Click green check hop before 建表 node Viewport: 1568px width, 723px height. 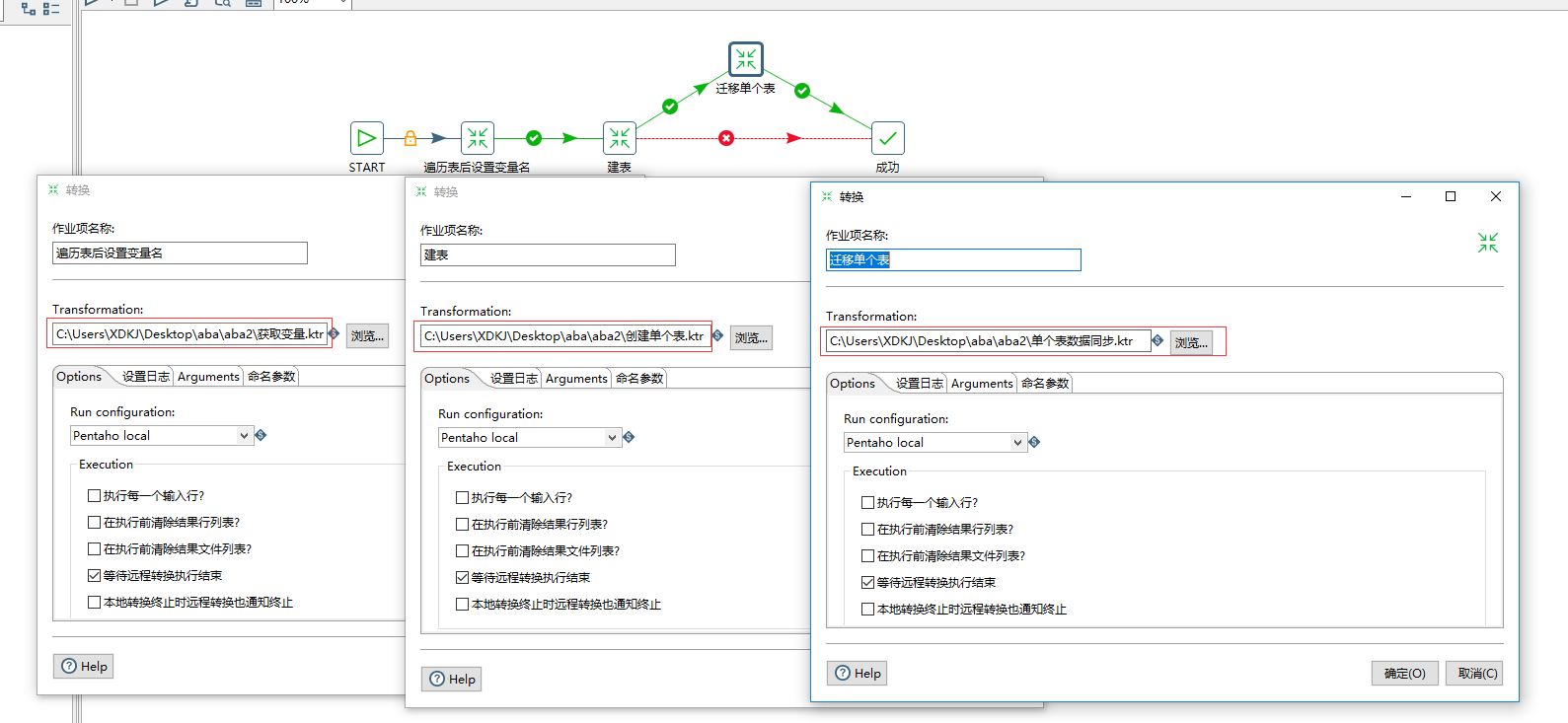(x=534, y=138)
